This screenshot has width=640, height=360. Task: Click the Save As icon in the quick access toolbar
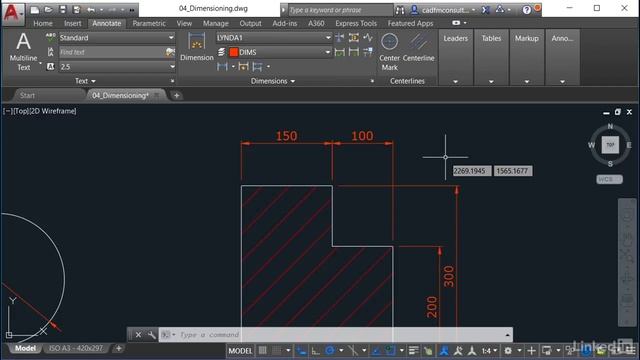tap(76, 9)
